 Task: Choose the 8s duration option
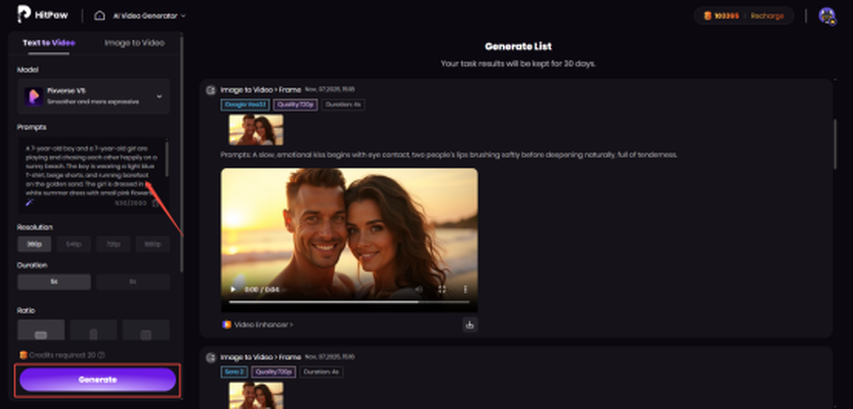pyautogui.click(x=133, y=282)
